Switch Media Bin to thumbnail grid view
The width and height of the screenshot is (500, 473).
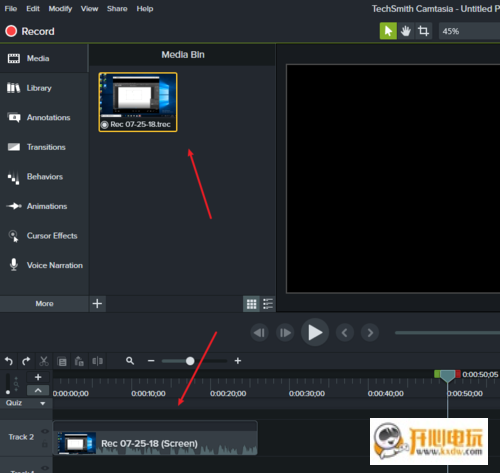tap(251, 304)
